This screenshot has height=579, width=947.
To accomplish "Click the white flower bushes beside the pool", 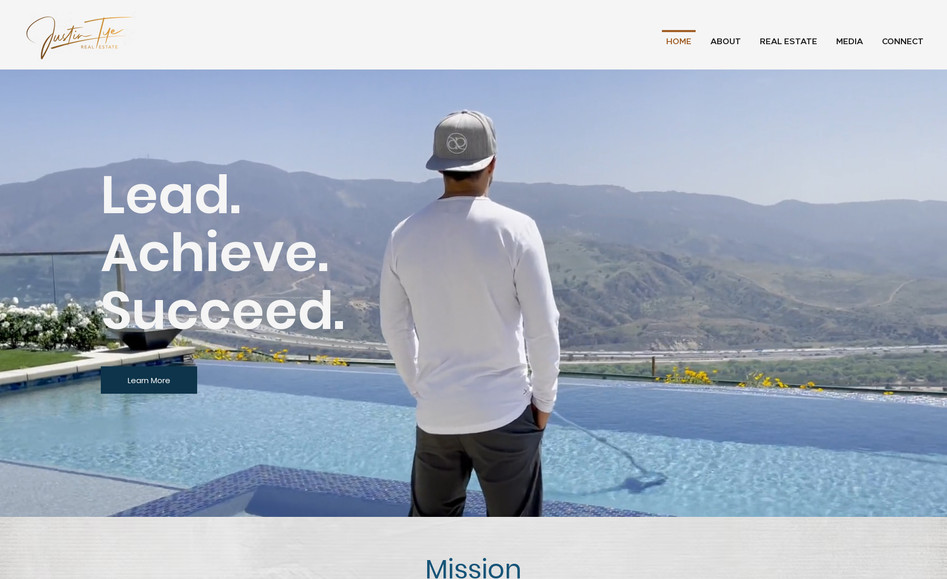I will pyautogui.click(x=51, y=324).
